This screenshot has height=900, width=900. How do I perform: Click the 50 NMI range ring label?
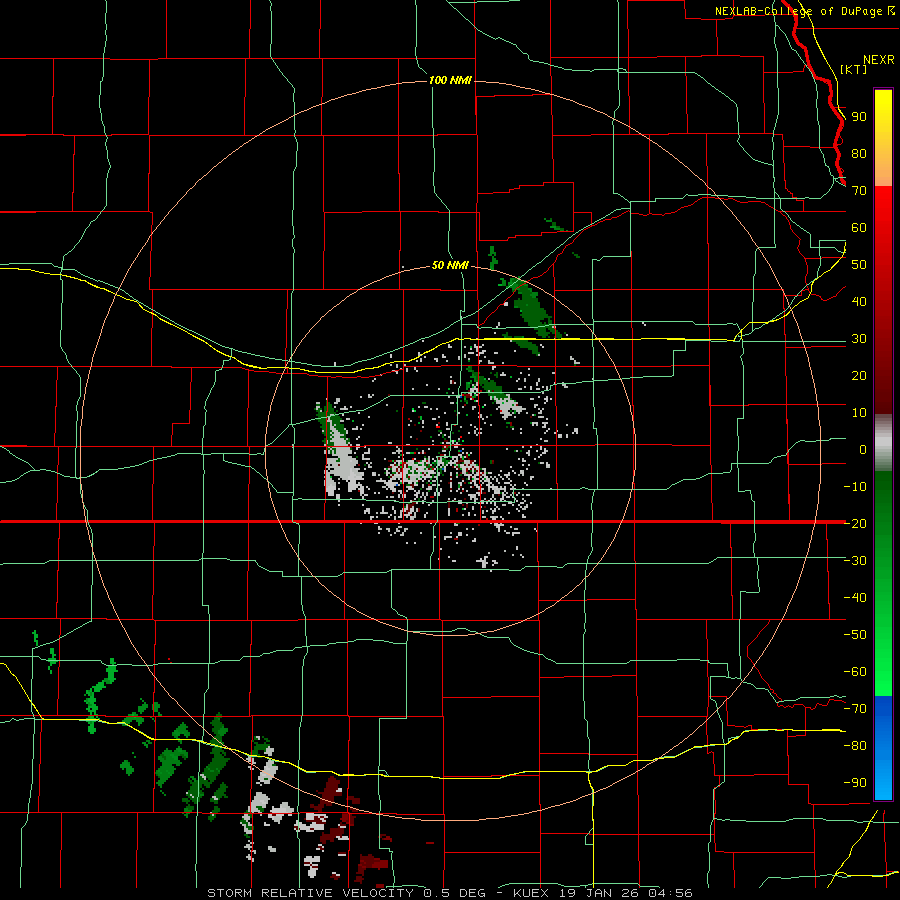click(x=450, y=265)
